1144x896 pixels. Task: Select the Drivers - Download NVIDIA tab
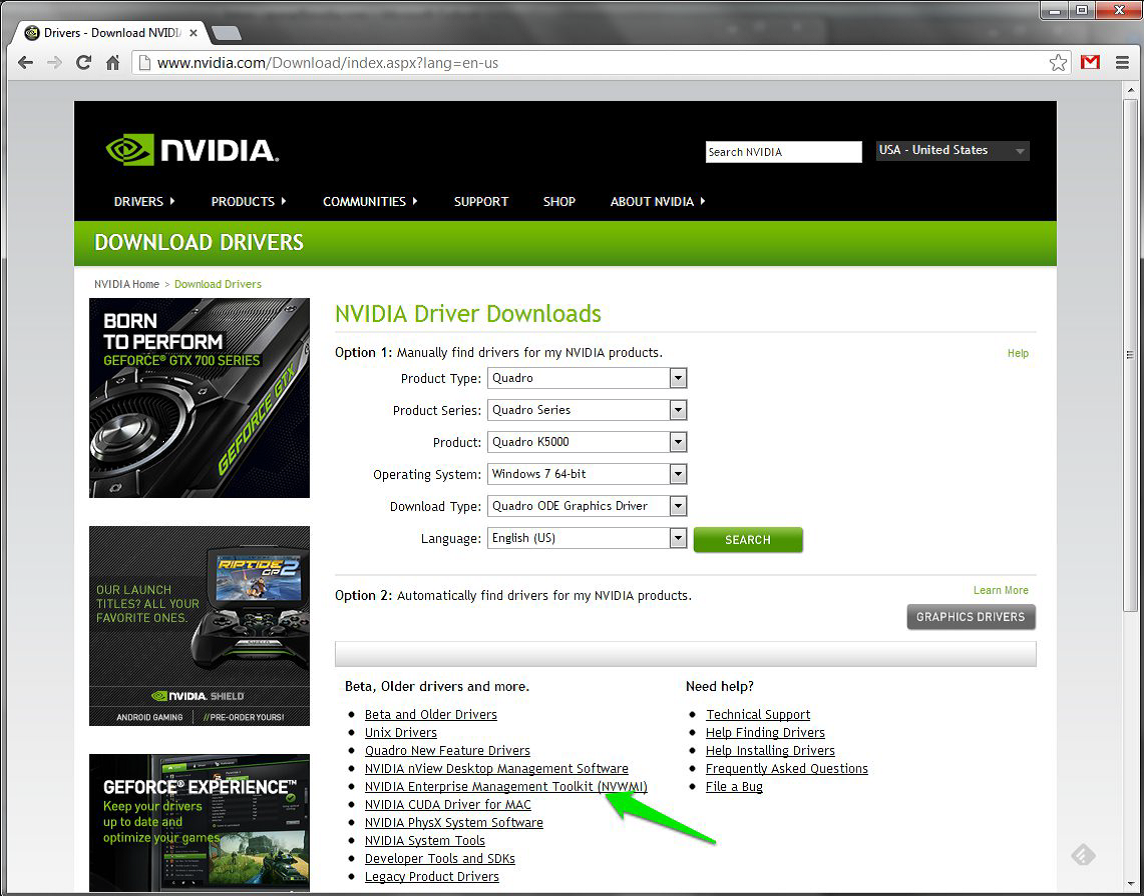(x=113, y=33)
